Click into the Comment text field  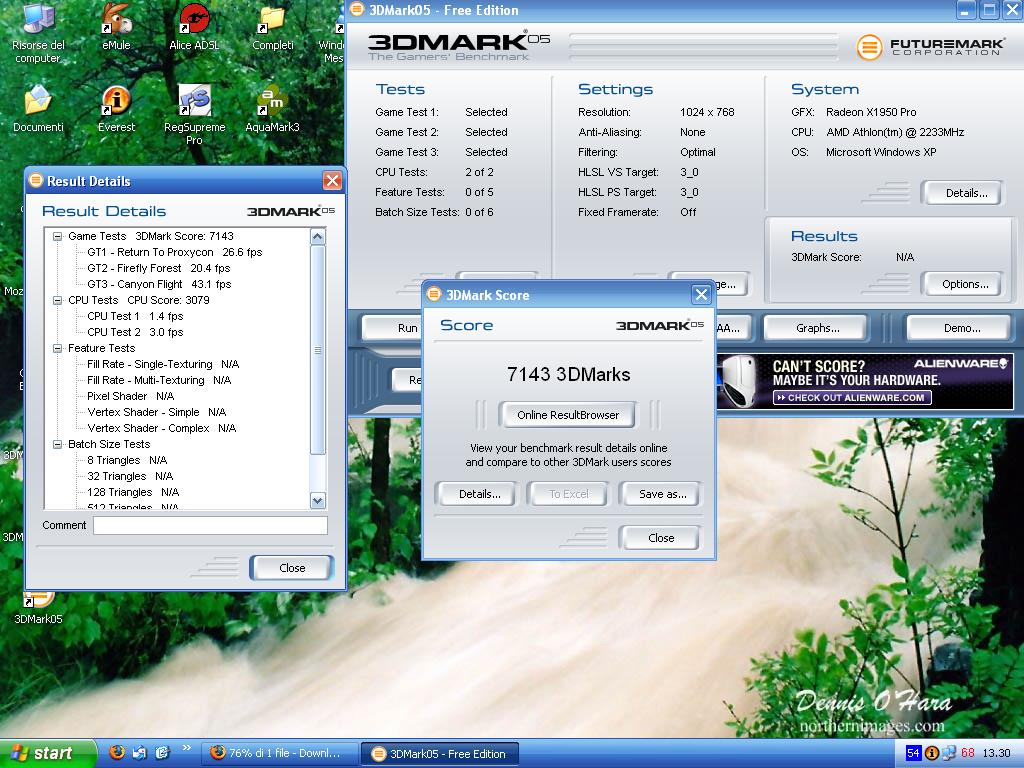(x=210, y=526)
